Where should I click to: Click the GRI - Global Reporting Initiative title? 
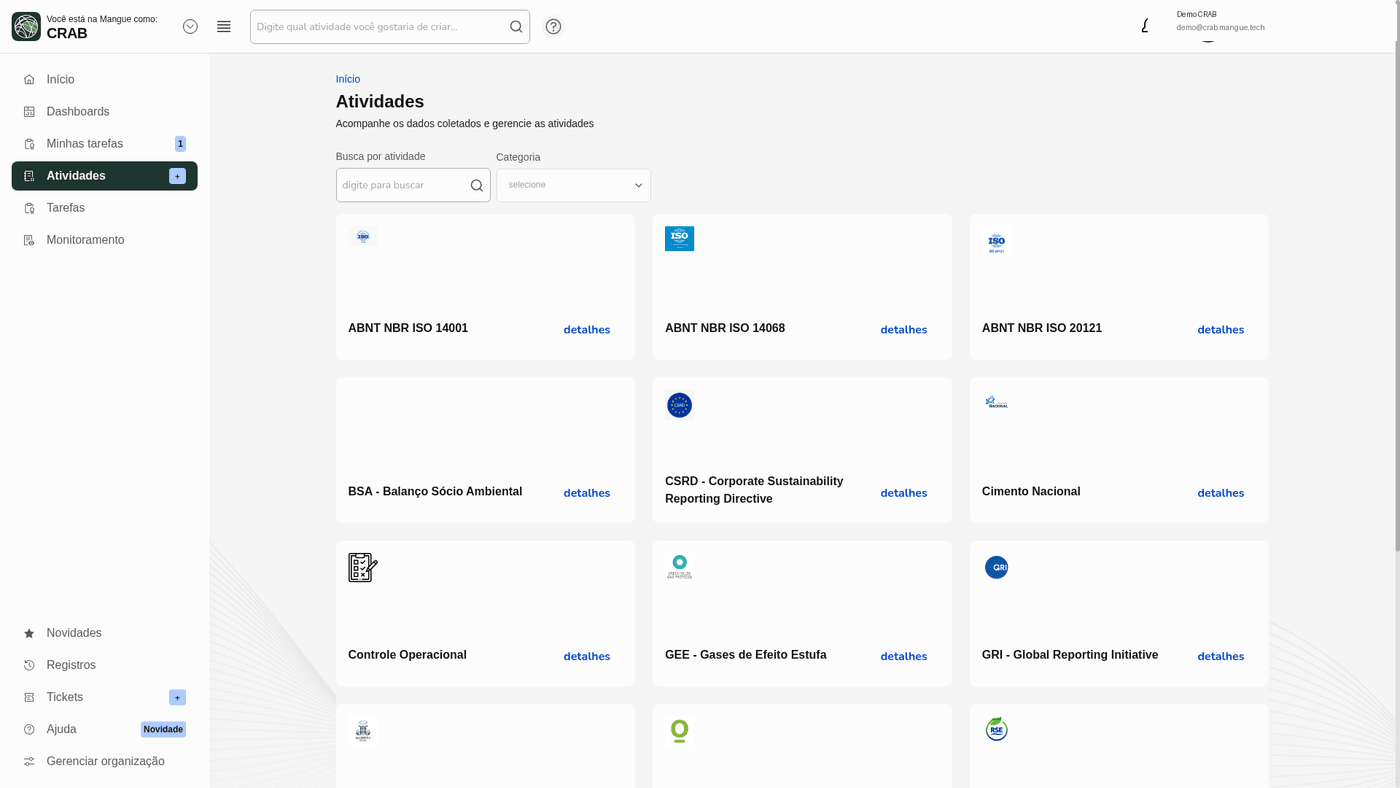[1070, 655]
